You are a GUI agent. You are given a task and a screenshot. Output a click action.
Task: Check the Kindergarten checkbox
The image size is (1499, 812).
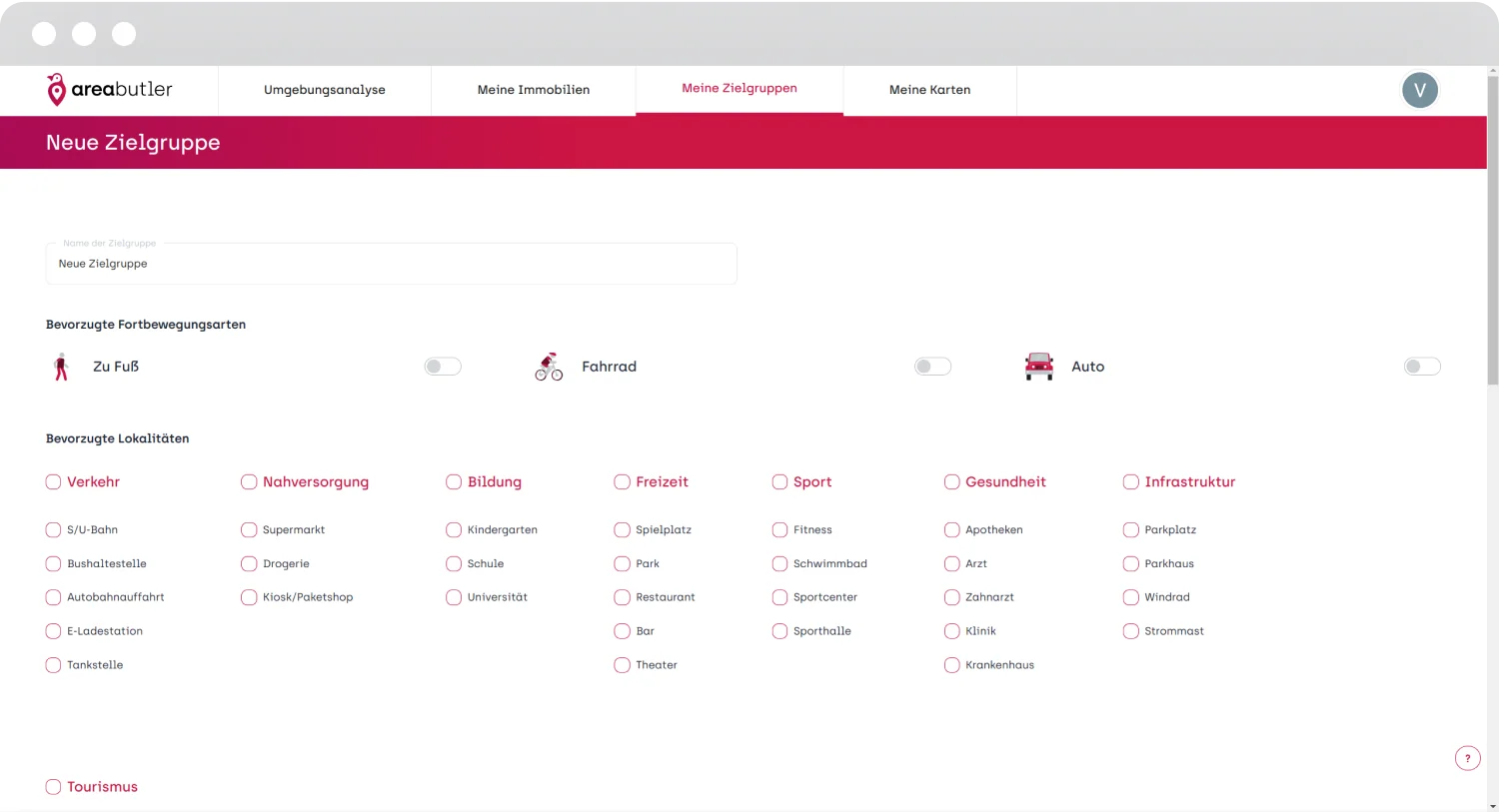(454, 529)
